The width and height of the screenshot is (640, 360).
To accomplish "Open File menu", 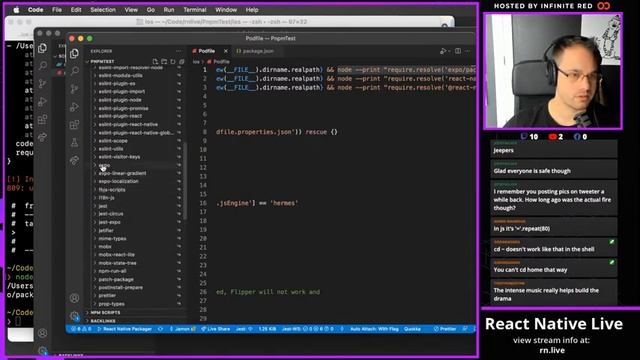I will (57, 10).
